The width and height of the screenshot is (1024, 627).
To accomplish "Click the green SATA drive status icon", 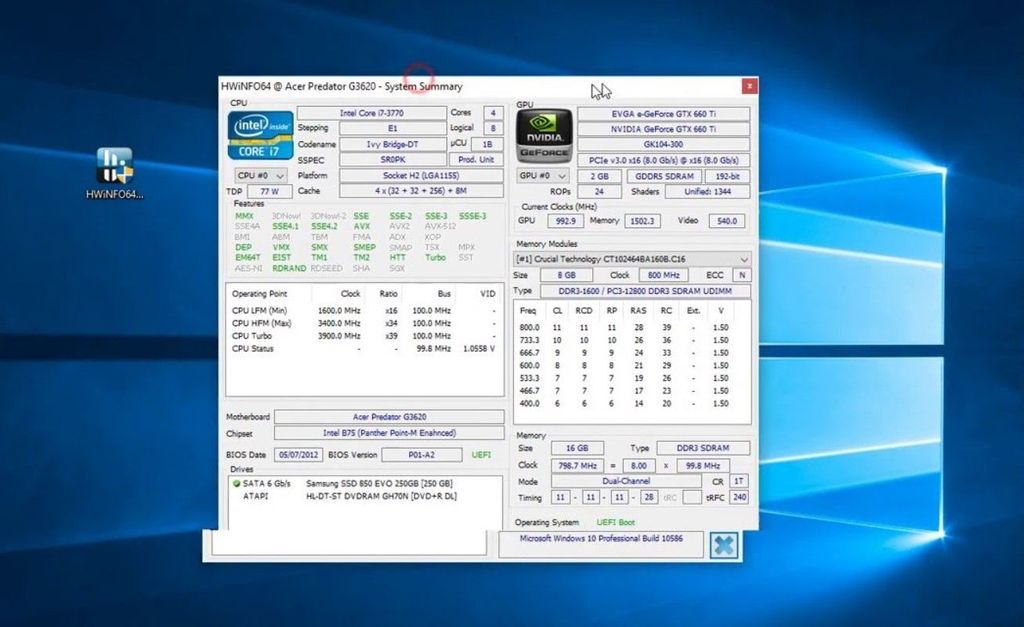I will tap(236, 484).
